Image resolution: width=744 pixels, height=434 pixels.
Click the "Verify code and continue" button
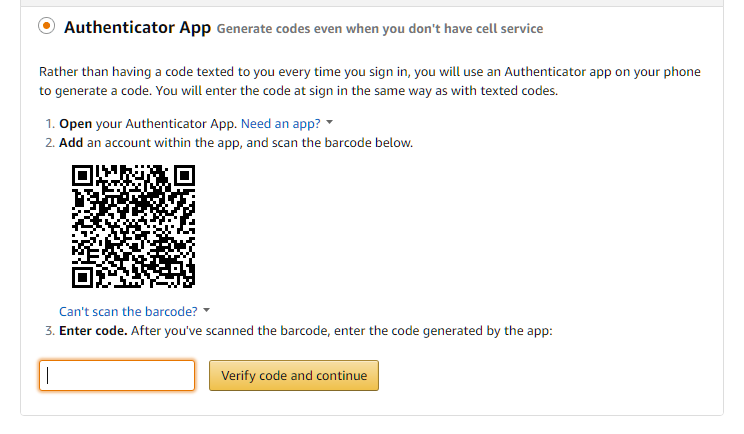point(294,376)
